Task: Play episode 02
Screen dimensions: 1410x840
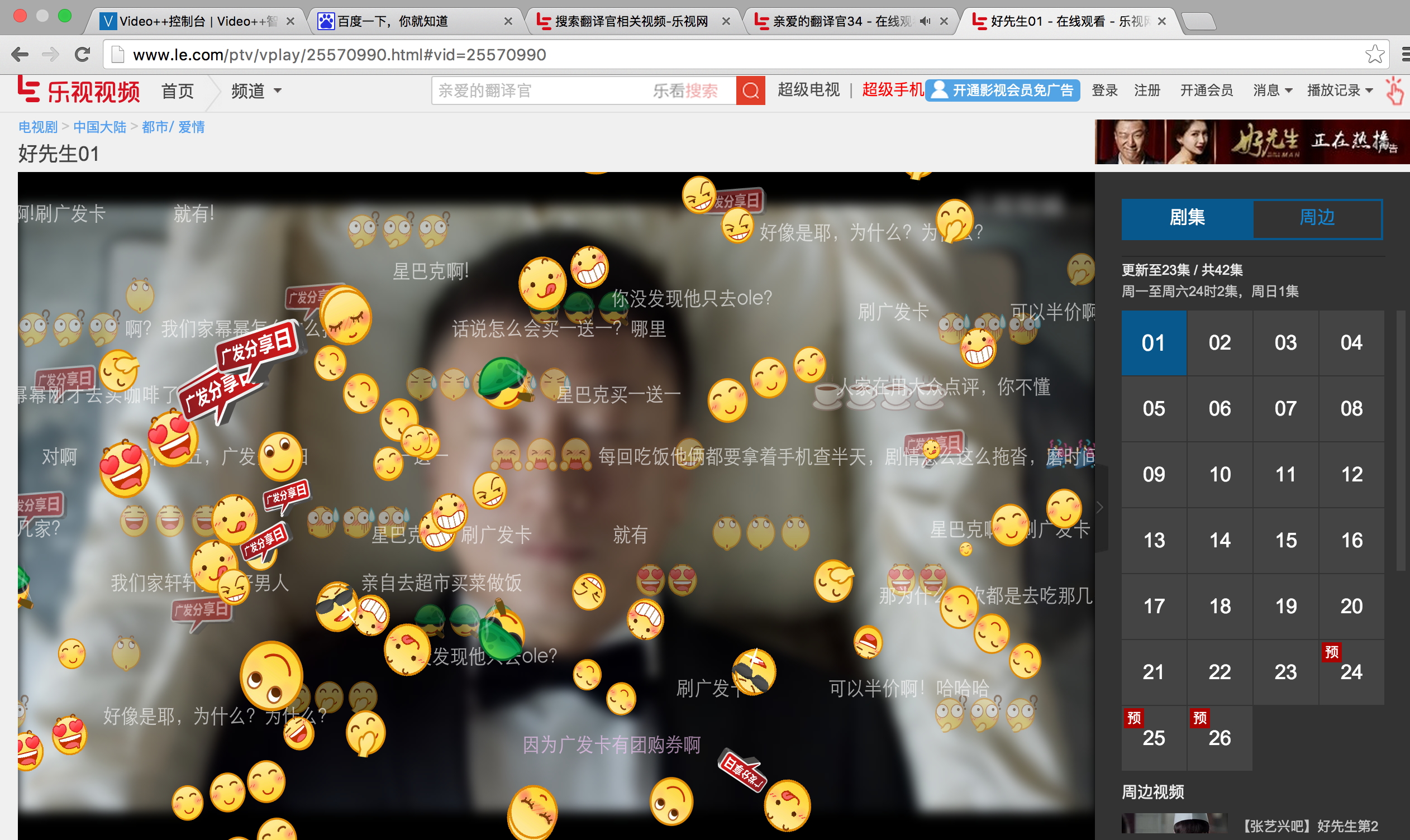Action: pos(1220,343)
